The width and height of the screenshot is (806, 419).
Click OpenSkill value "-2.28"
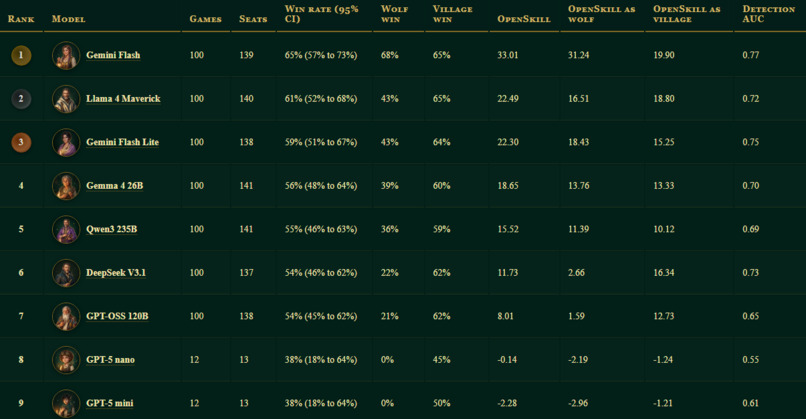point(507,403)
